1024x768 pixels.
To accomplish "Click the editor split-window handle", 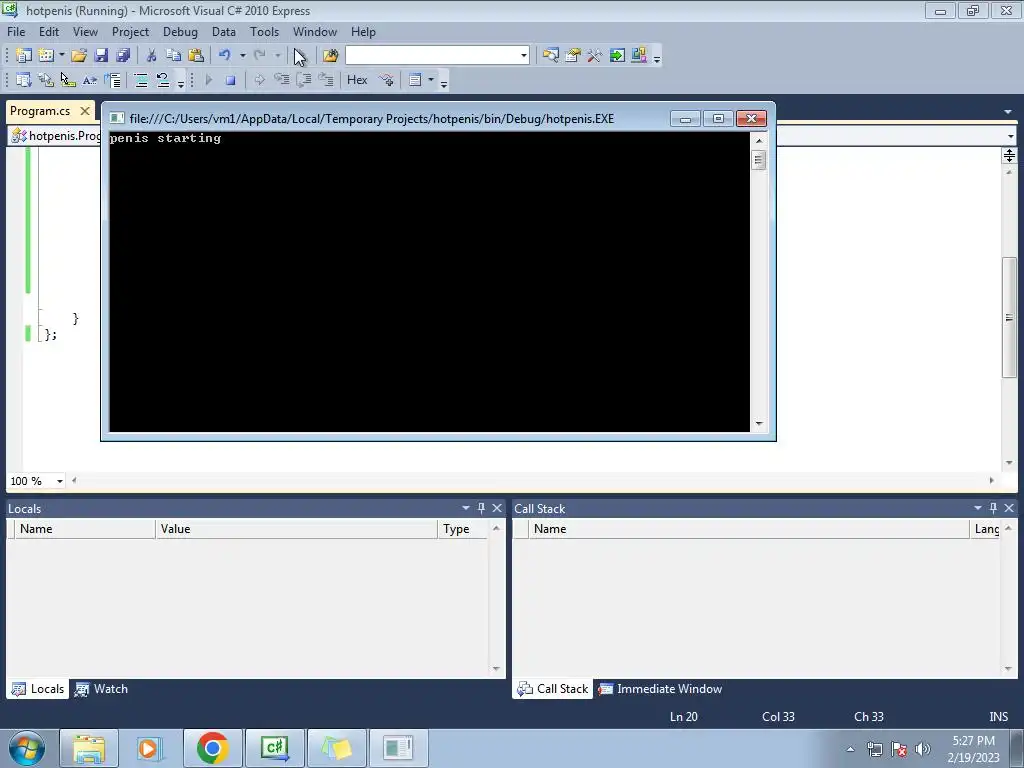I will [x=1009, y=155].
